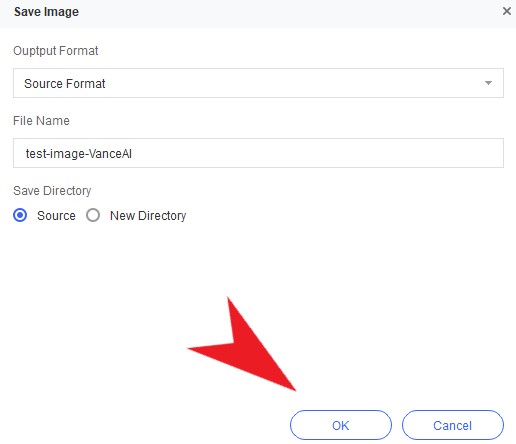Viewport: 516px width, 444px height.
Task: Select the 'Source Format' text in dropdown
Action: 65,84
